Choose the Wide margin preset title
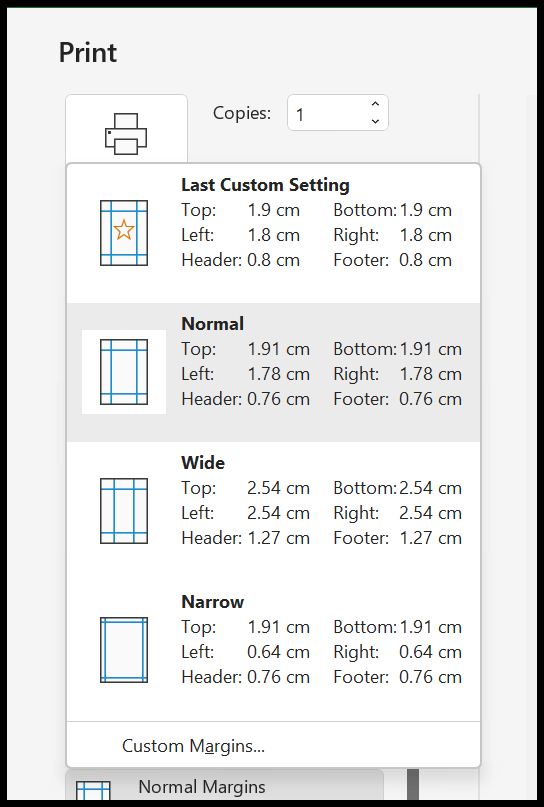Screen dimensions: 544x807 pyautogui.click(x=203, y=462)
